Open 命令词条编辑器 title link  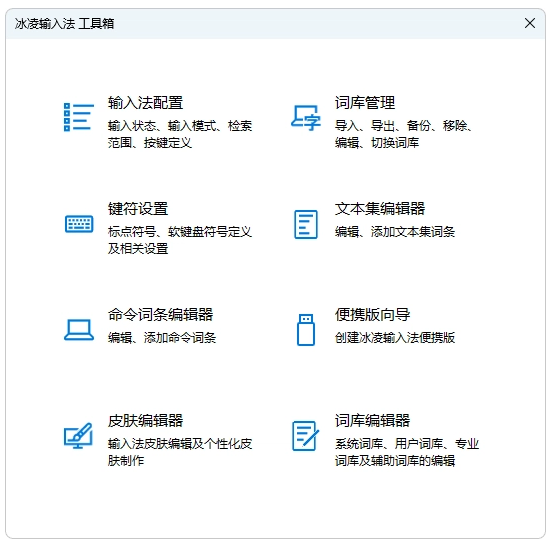(160, 315)
